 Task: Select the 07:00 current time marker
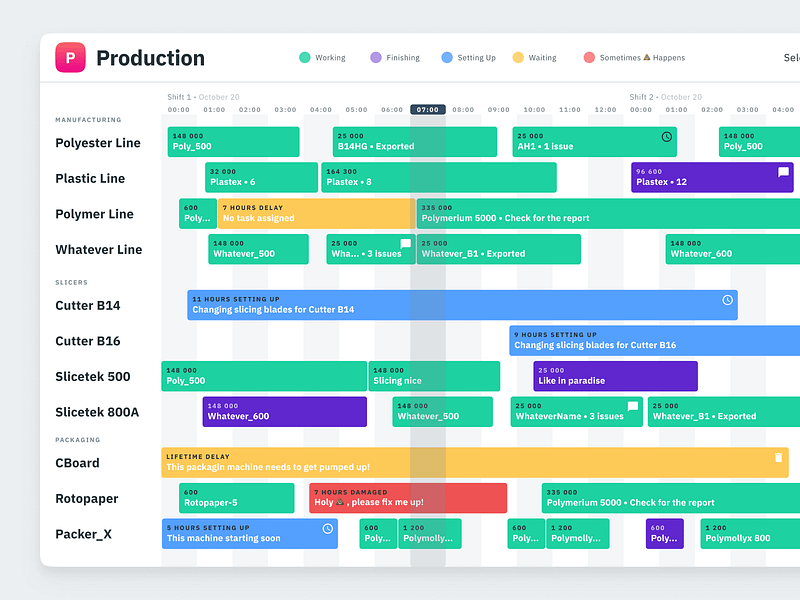(x=428, y=110)
